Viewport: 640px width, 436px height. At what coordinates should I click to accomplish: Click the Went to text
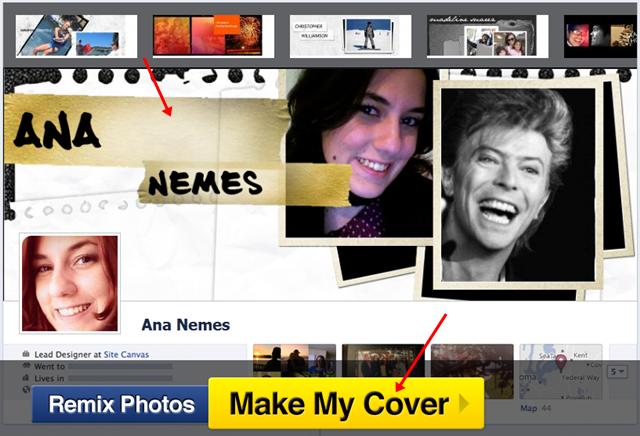49,366
